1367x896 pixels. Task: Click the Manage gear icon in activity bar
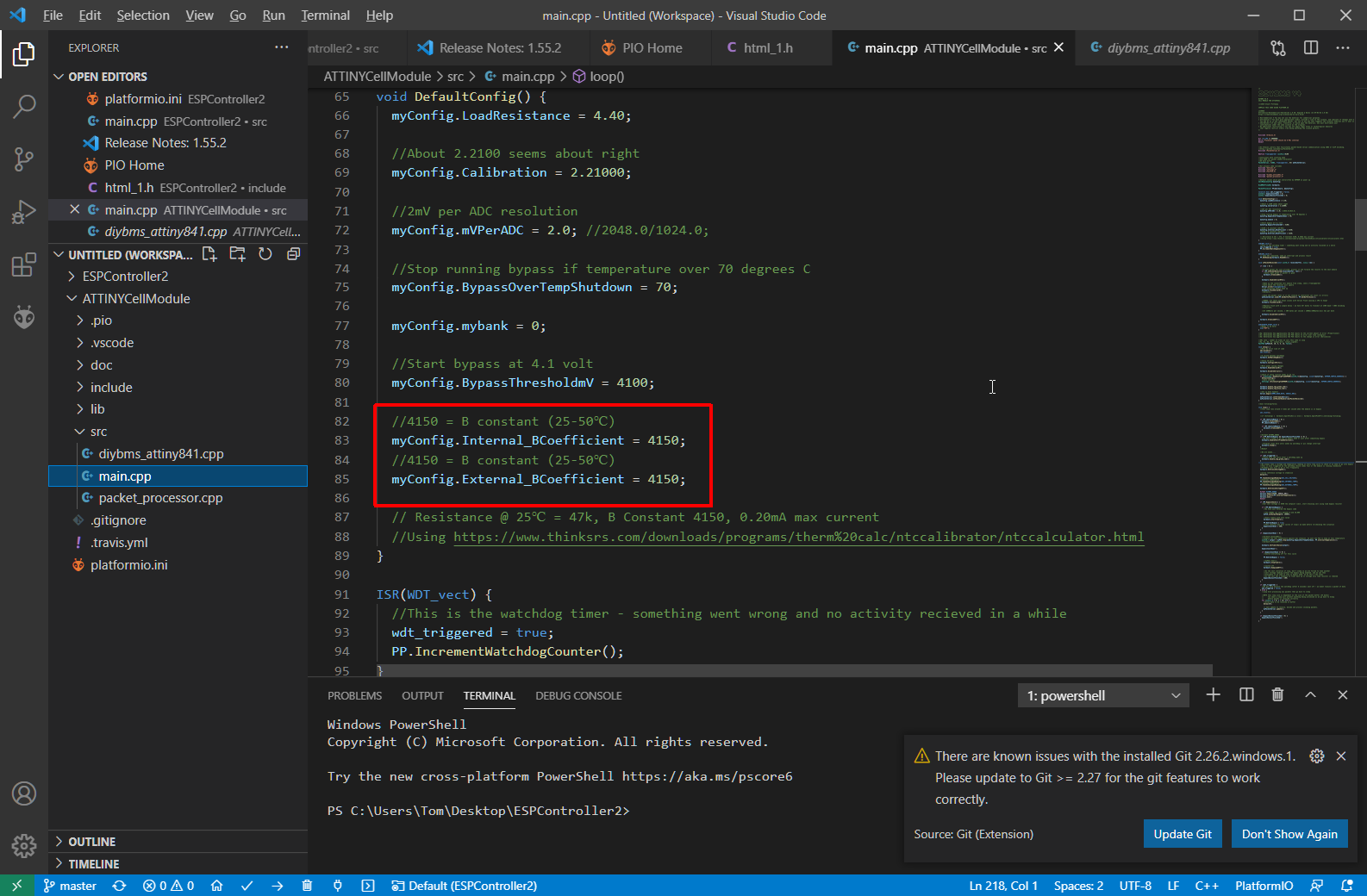pos(24,845)
